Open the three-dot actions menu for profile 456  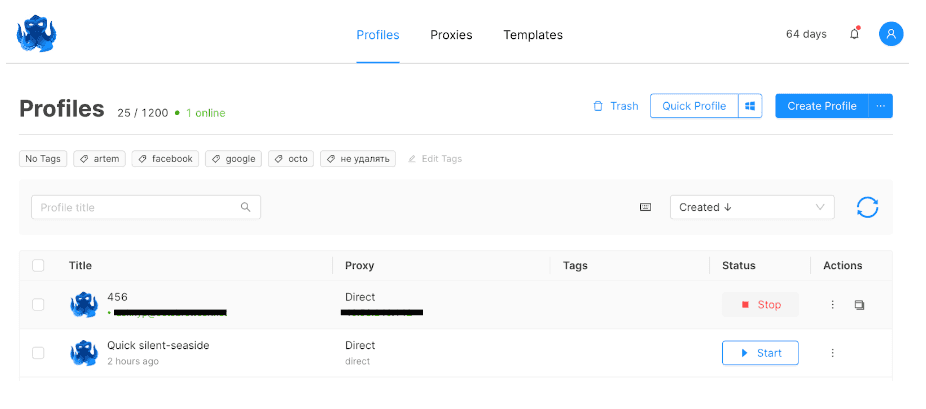point(832,305)
